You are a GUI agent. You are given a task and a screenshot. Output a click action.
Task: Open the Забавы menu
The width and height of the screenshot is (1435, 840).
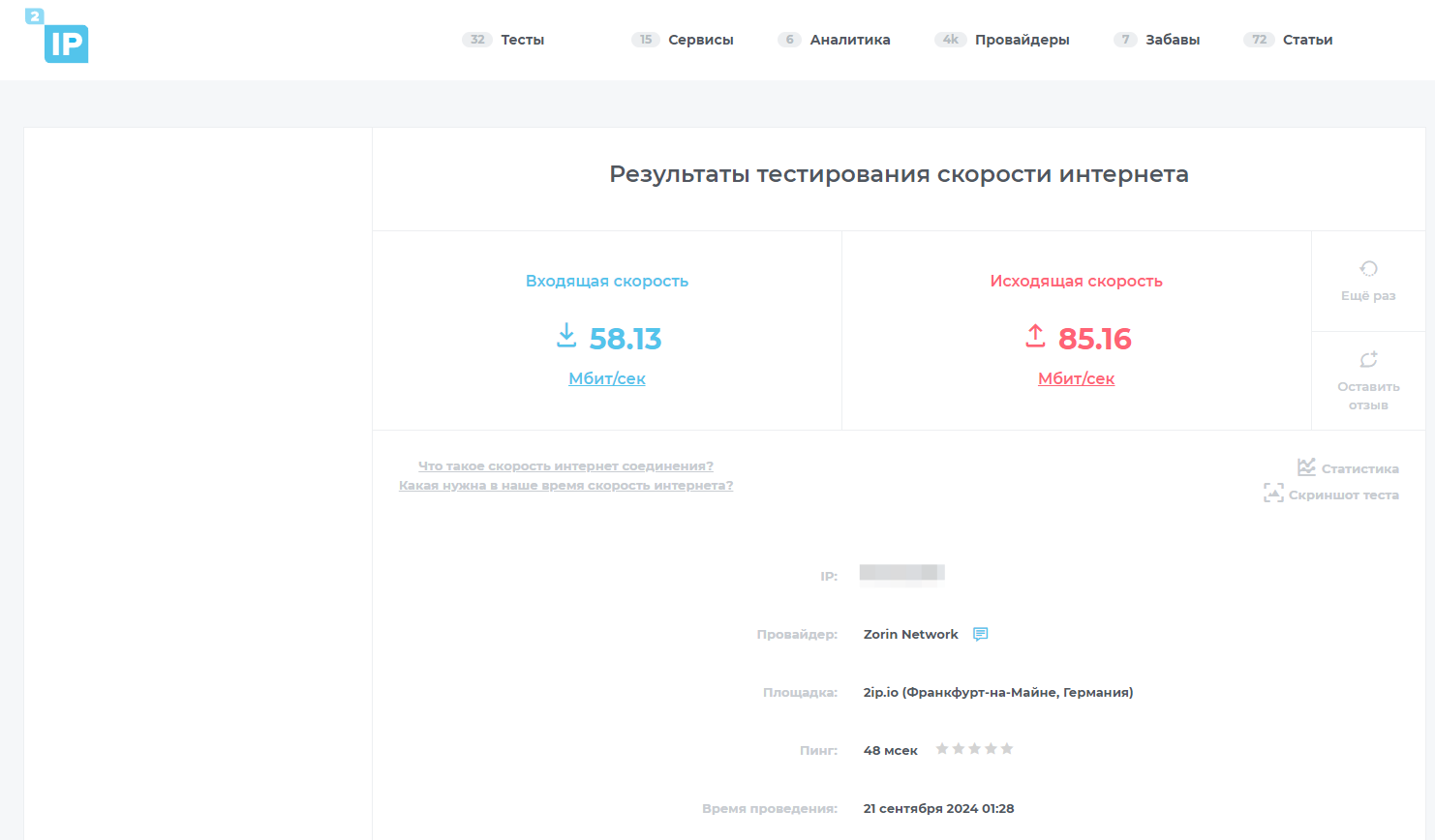pos(1173,40)
